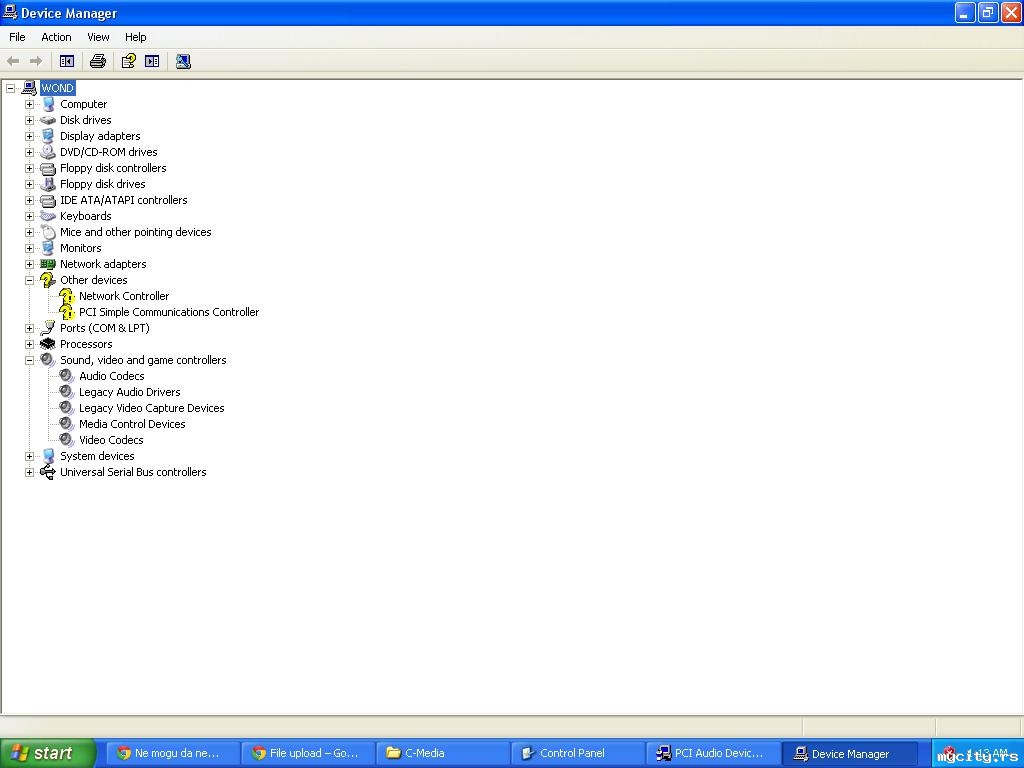Screen dimensions: 1024x768
Task: Switch to PCI Audio Device taskbar button
Action: [713, 753]
